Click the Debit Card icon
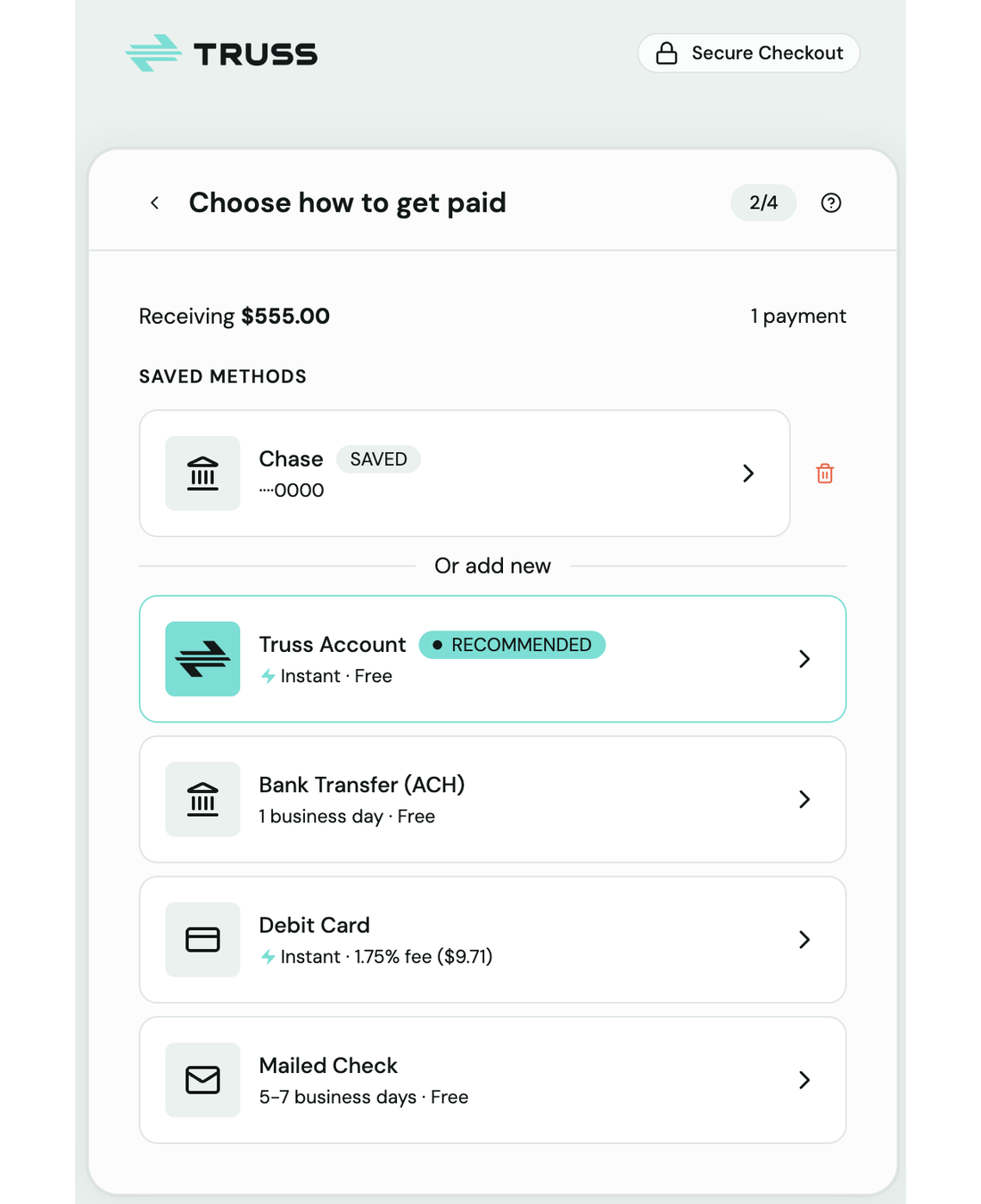Screen dimensions: 981x1204 tap(202, 939)
